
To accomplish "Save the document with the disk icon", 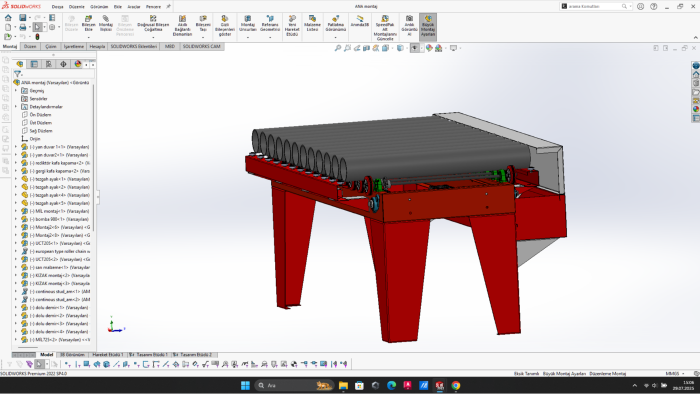I will coord(22,17).
